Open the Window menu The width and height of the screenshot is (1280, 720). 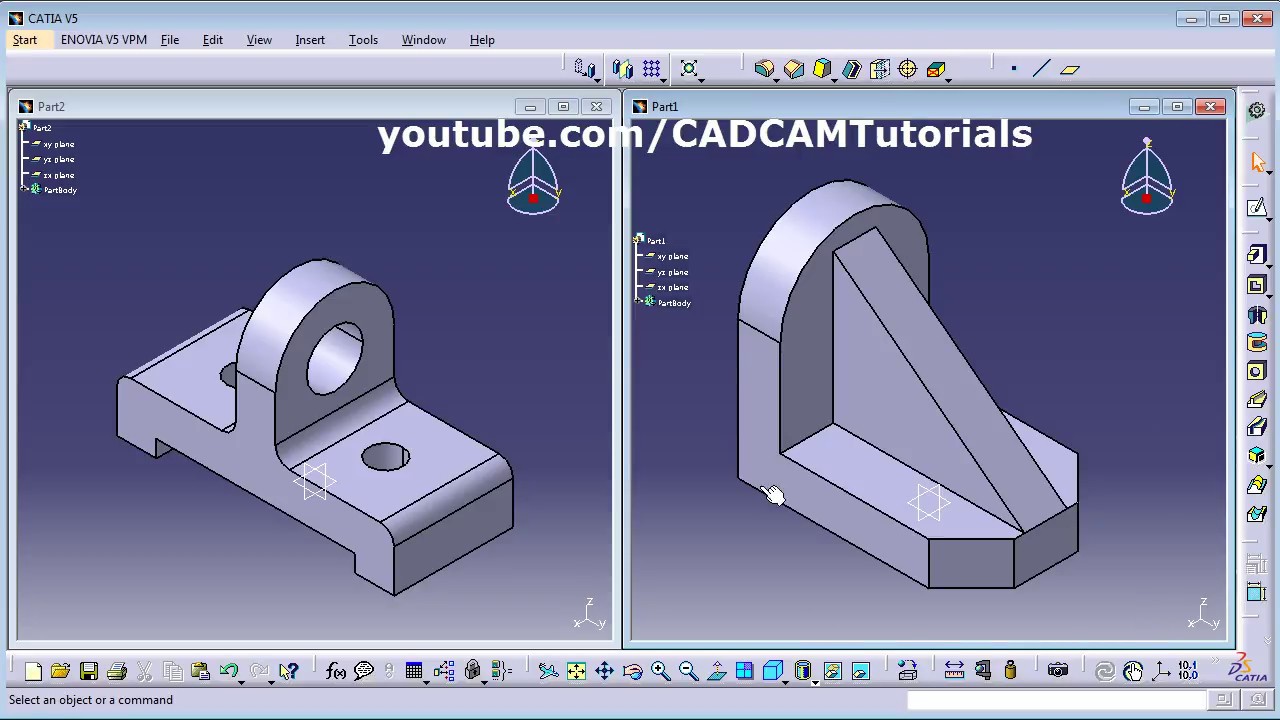tap(424, 40)
